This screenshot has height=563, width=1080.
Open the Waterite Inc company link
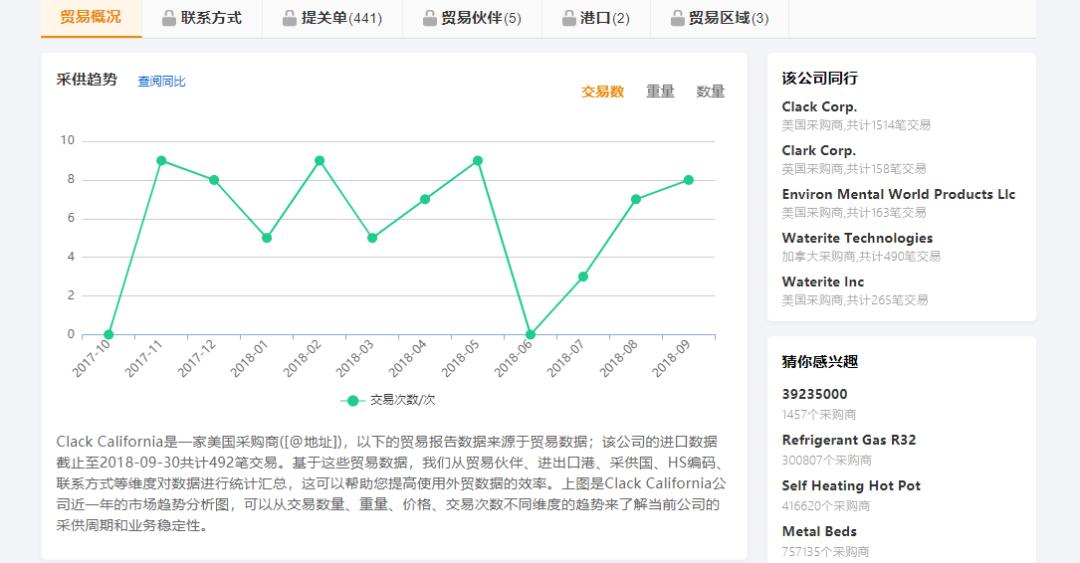point(822,282)
